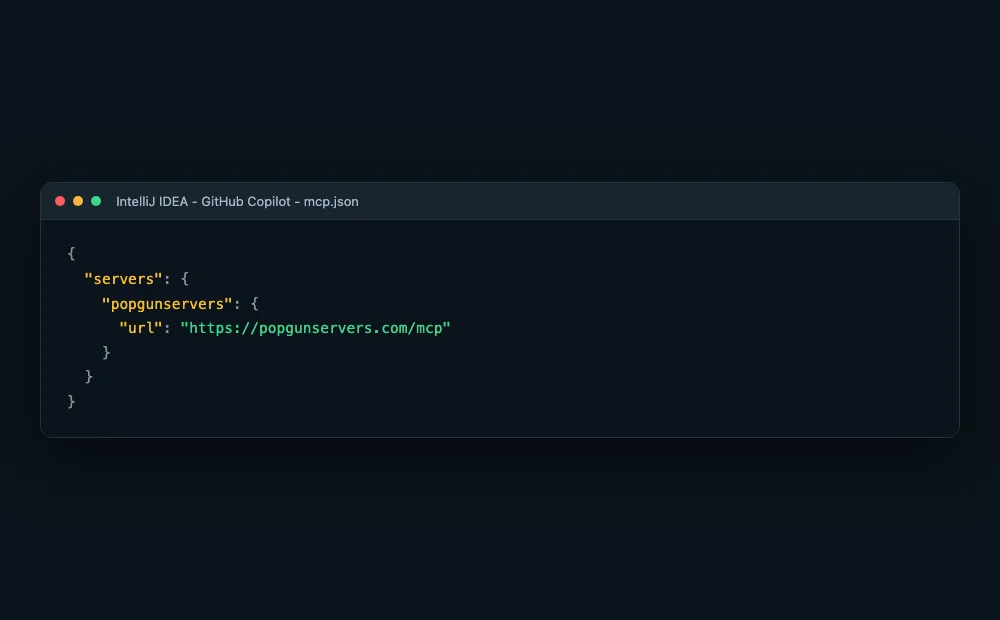Click the "popgunservers" key in the JSON
Viewport: 1000px width, 620px height.
pos(167,304)
